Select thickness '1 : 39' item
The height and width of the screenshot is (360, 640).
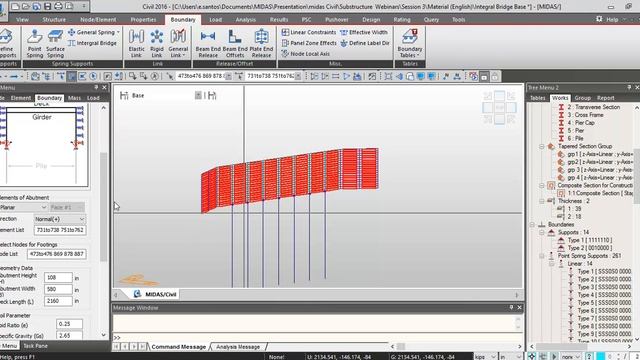(574, 209)
